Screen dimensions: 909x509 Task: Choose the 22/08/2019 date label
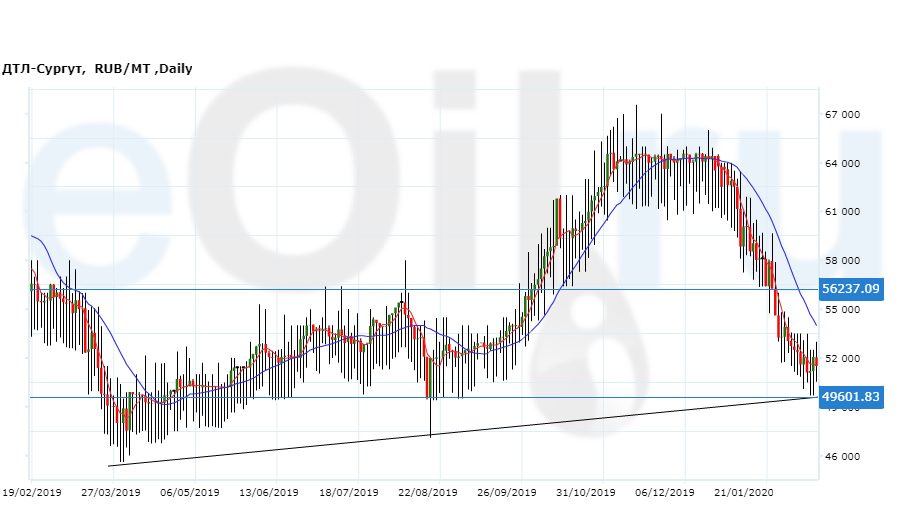427,492
